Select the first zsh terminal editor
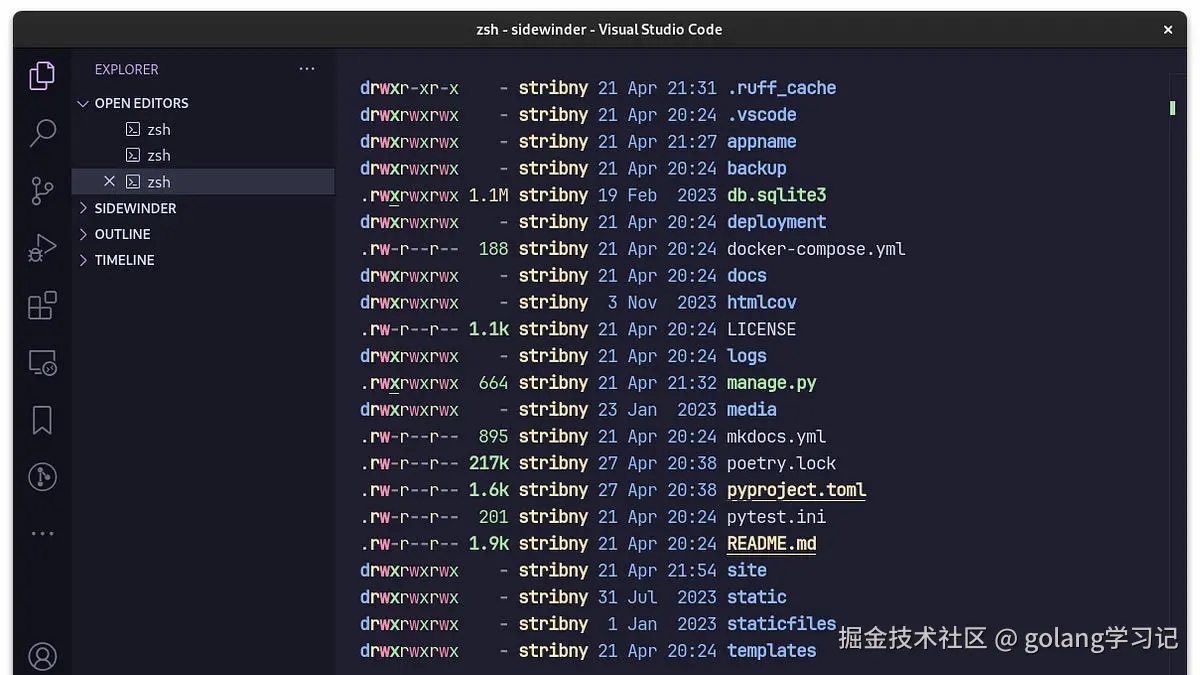This screenshot has width=1200, height=675. tap(158, 129)
